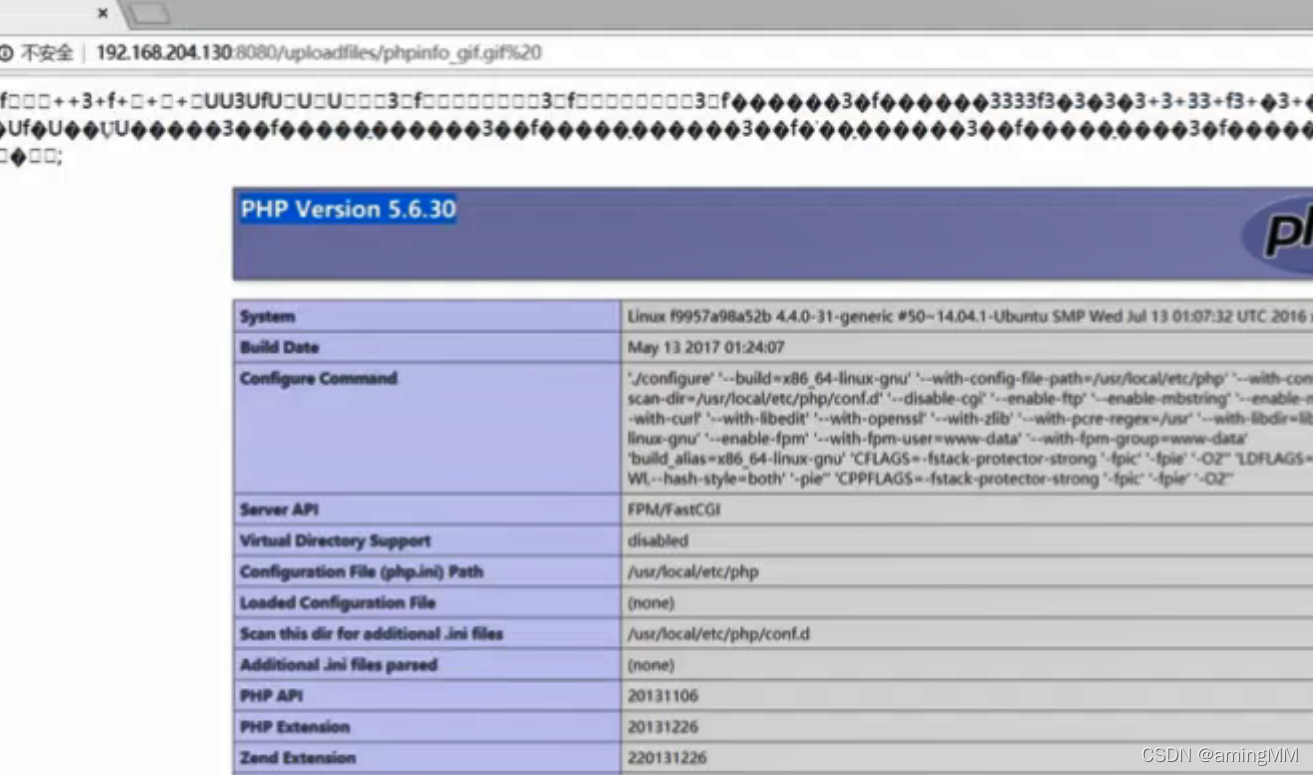Close the current browser tab

(102, 14)
